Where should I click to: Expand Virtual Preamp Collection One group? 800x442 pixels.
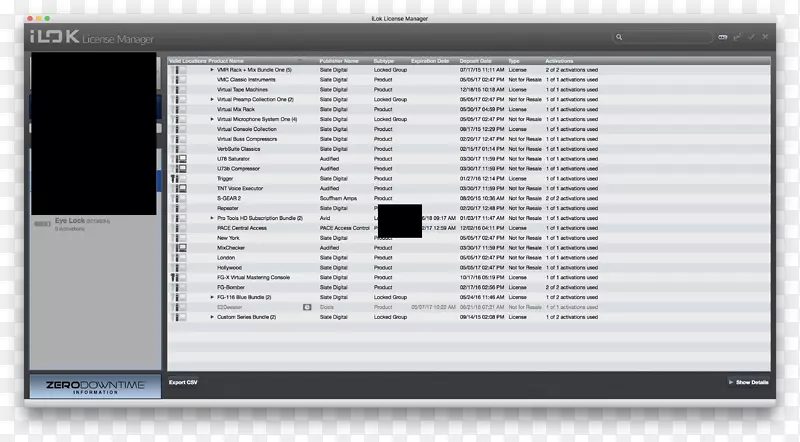point(212,100)
